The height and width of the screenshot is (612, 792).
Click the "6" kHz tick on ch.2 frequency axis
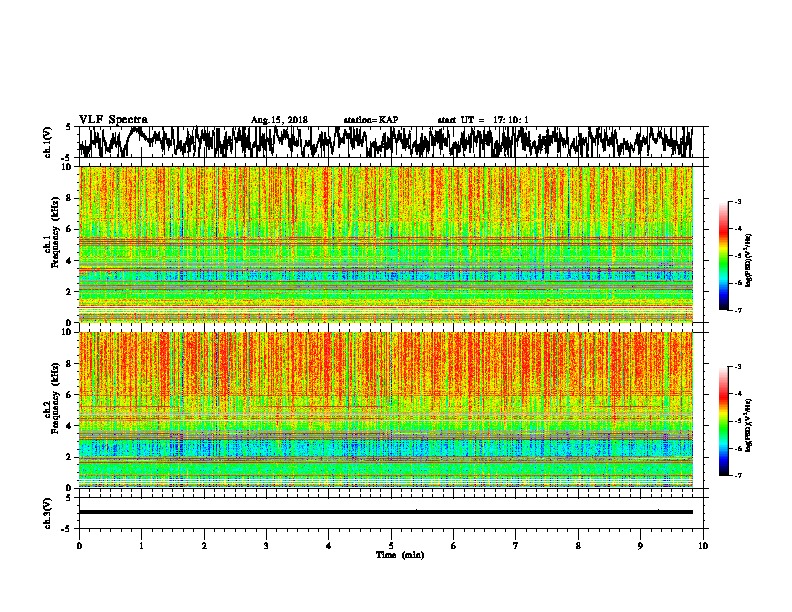pos(69,395)
